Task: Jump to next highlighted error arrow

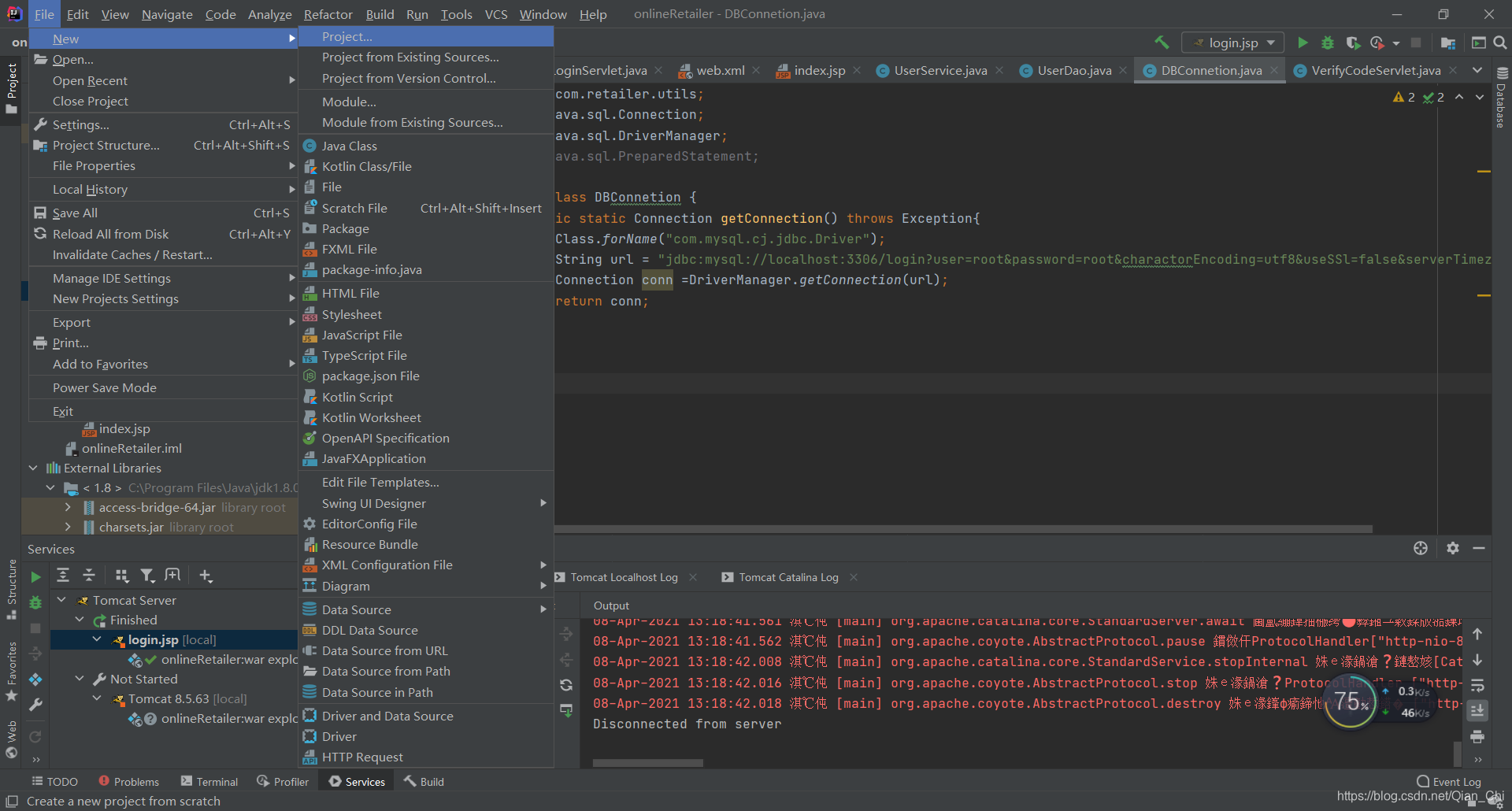Action: tap(1479, 97)
